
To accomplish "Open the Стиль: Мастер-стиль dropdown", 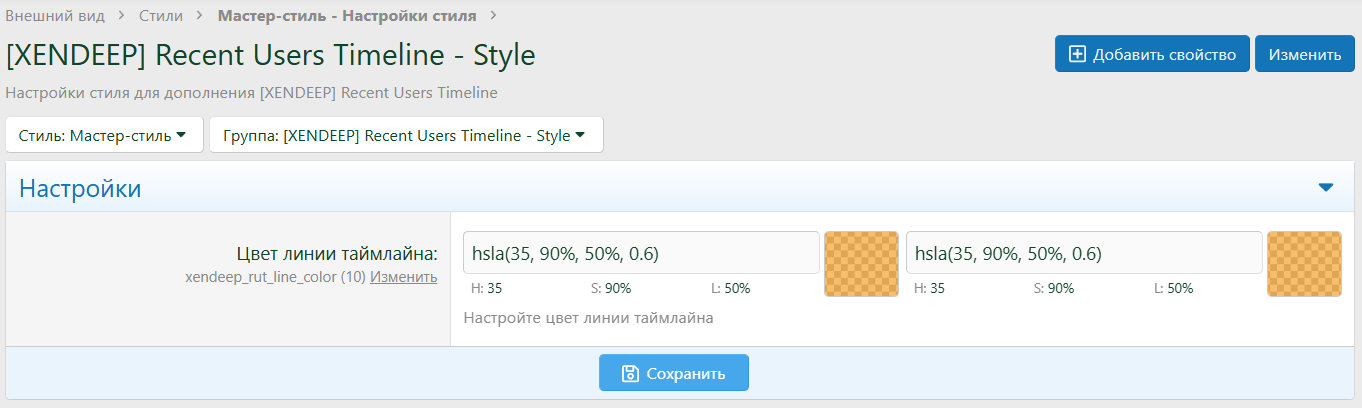I will click(104, 135).
